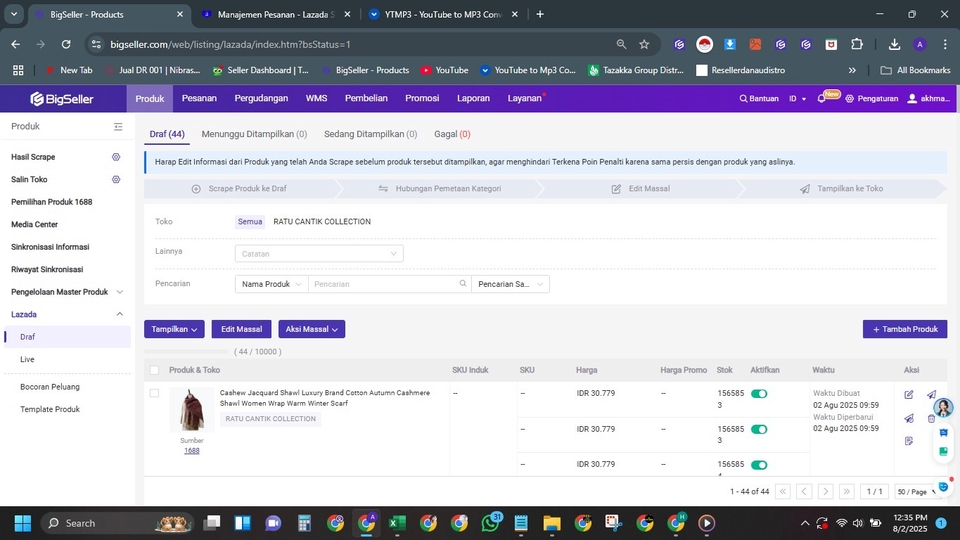
Task: Open the 1688 source link
Action: pyautogui.click(x=192, y=451)
